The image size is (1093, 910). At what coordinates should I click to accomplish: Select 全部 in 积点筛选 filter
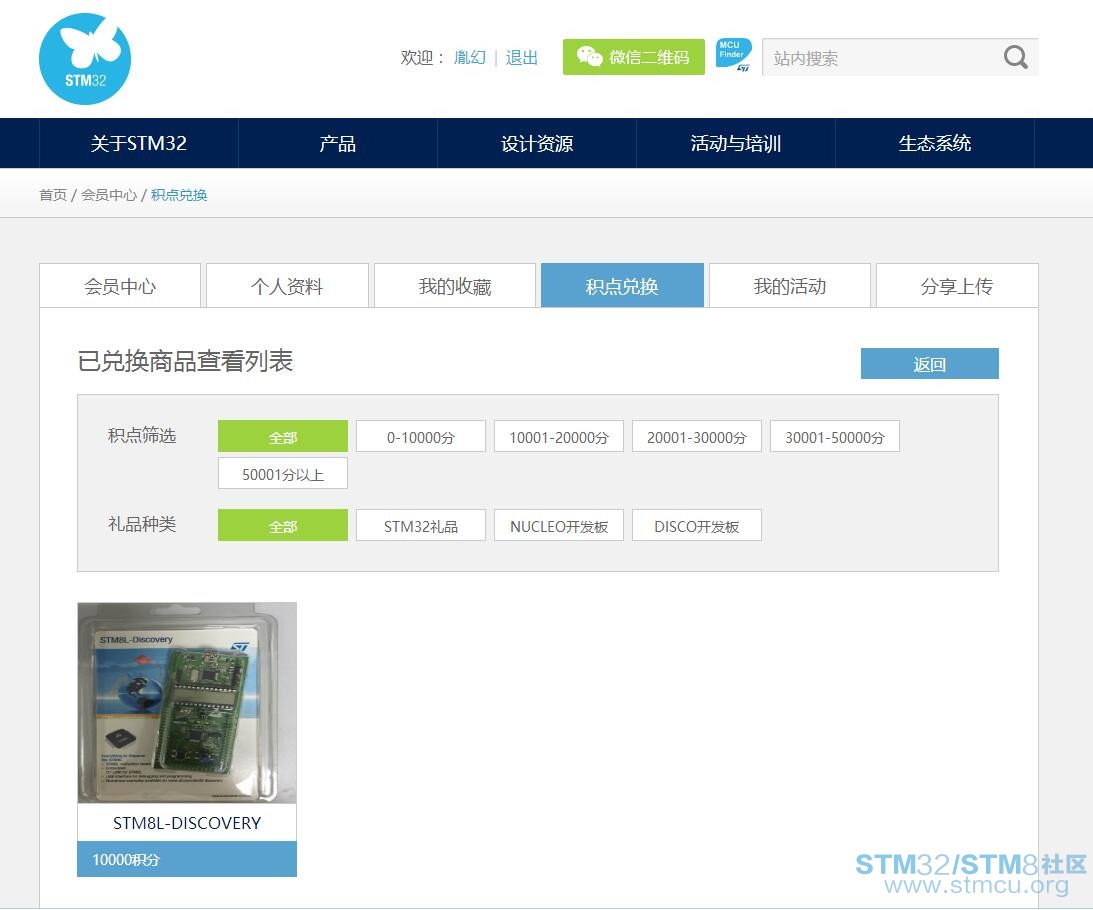coord(283,437)
